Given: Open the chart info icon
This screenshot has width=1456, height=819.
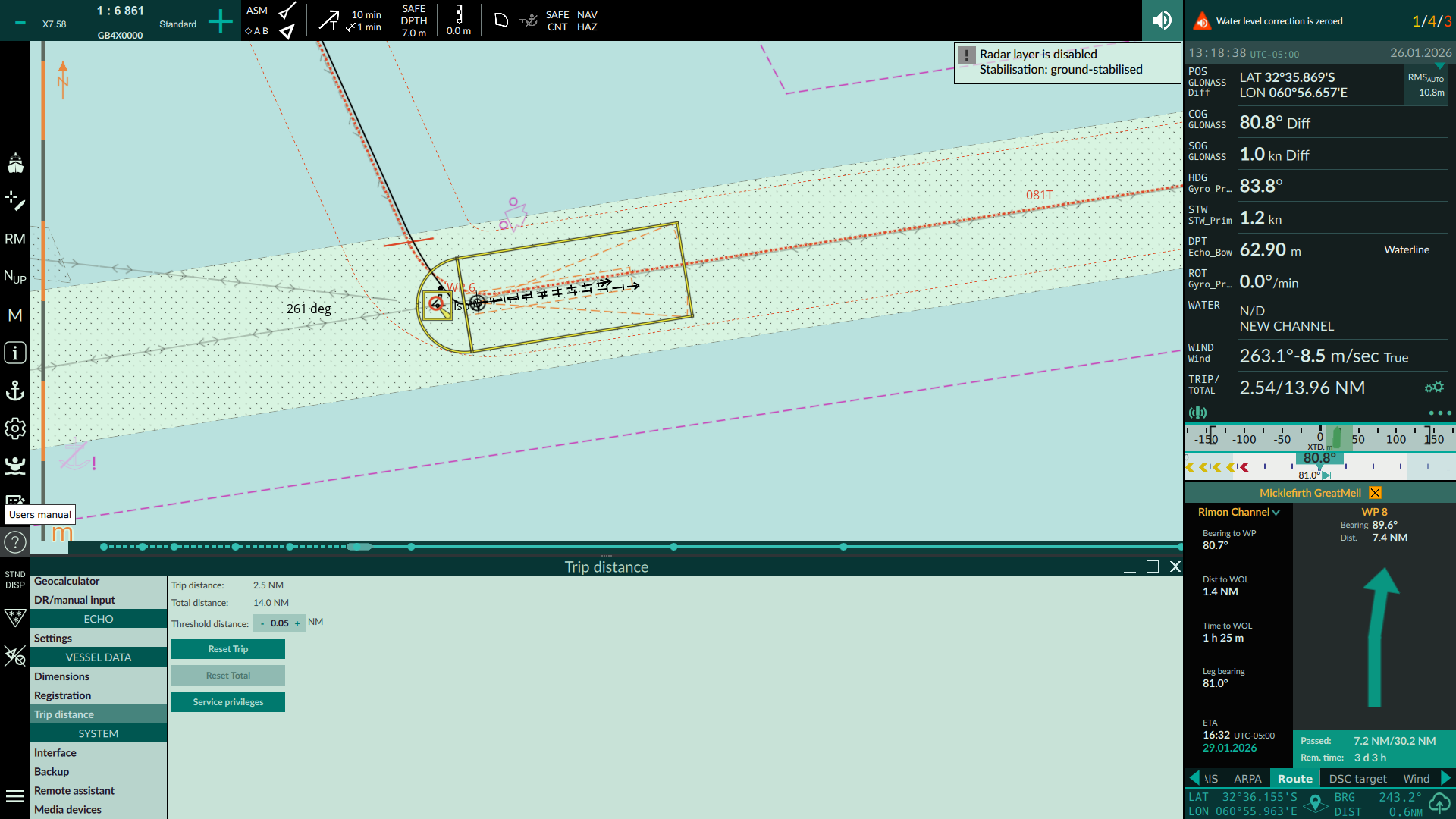Looking at the screenshot, I should pos(15,353).
